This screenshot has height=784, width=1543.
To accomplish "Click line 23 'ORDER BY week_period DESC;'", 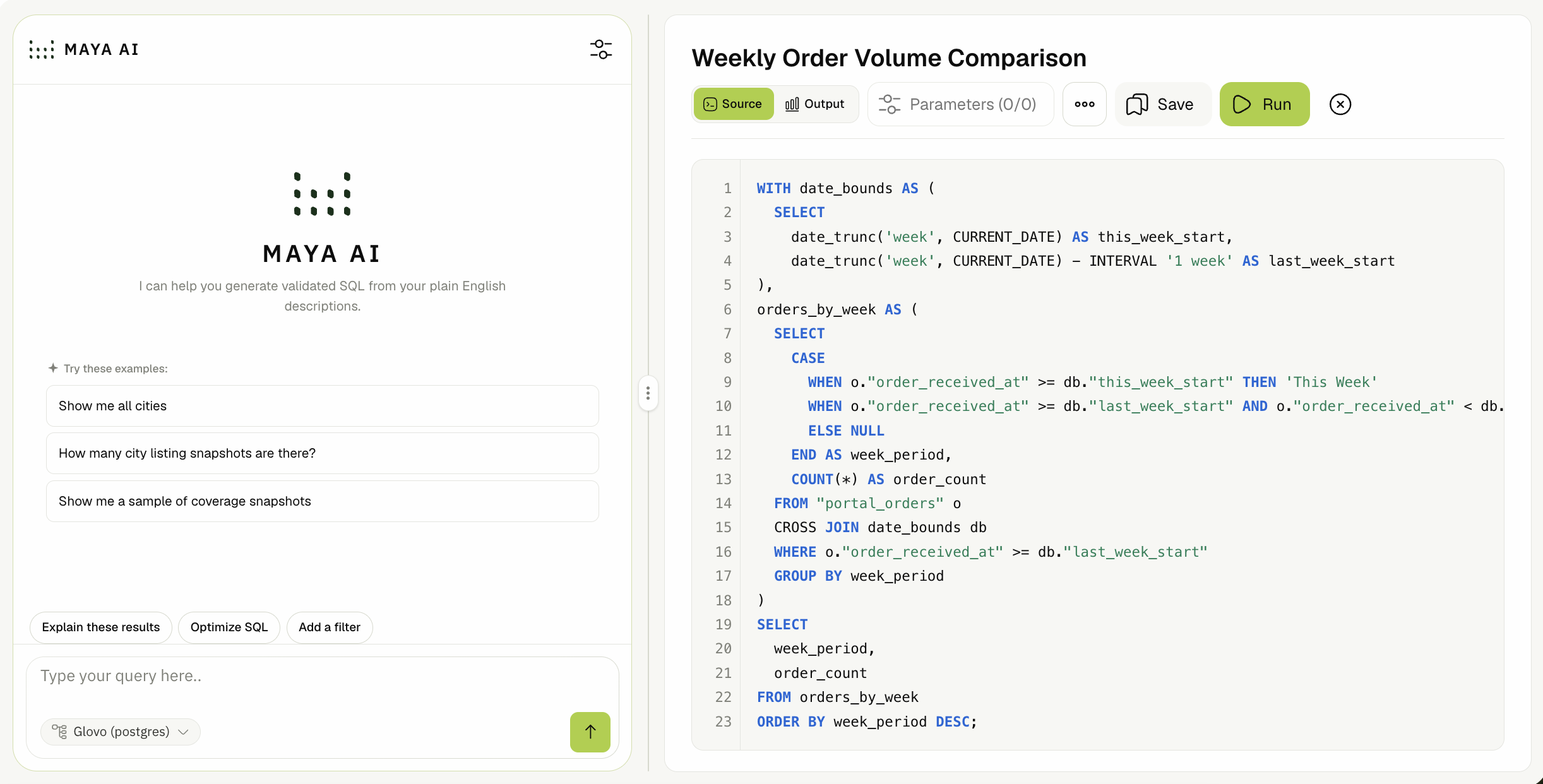I will point(867,722).
